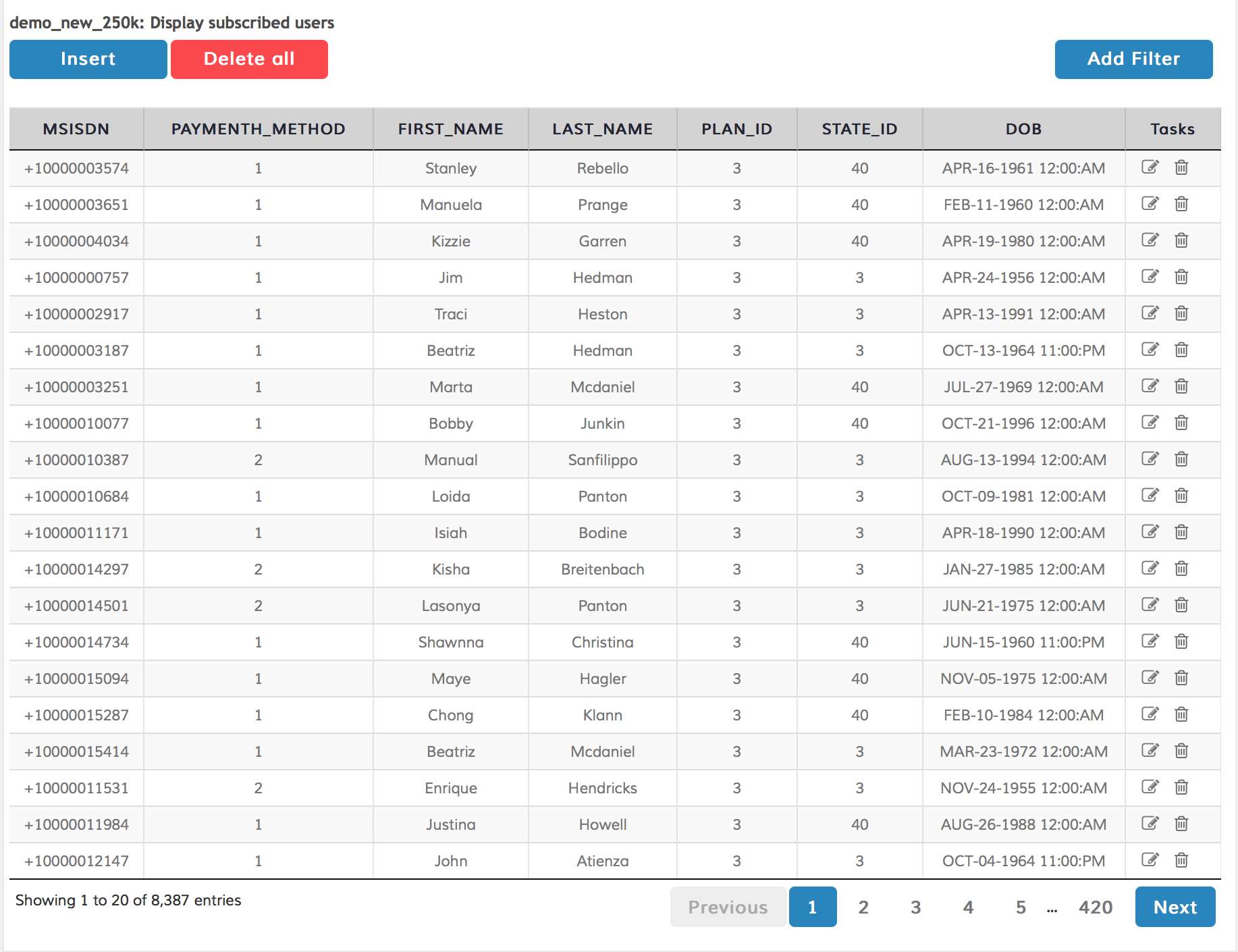Sort by the MSISDN column header
The height and width of the screenshot is (952, 1238).
[76, 129]
